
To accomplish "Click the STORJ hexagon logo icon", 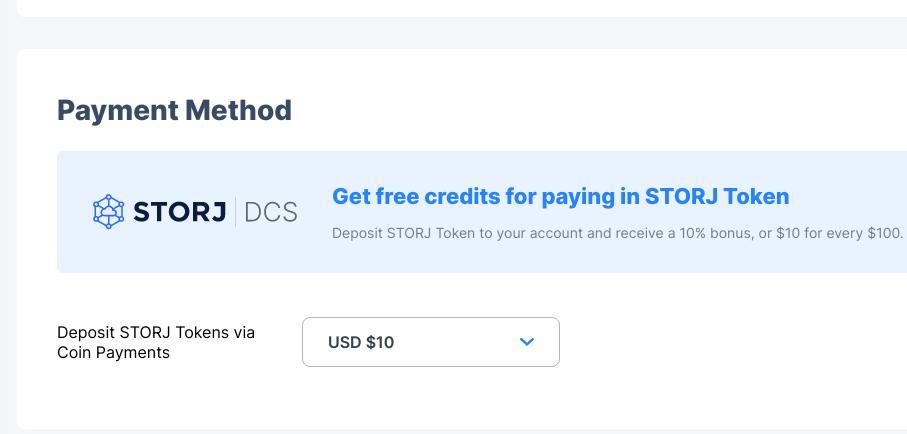I will pos(108,212).
